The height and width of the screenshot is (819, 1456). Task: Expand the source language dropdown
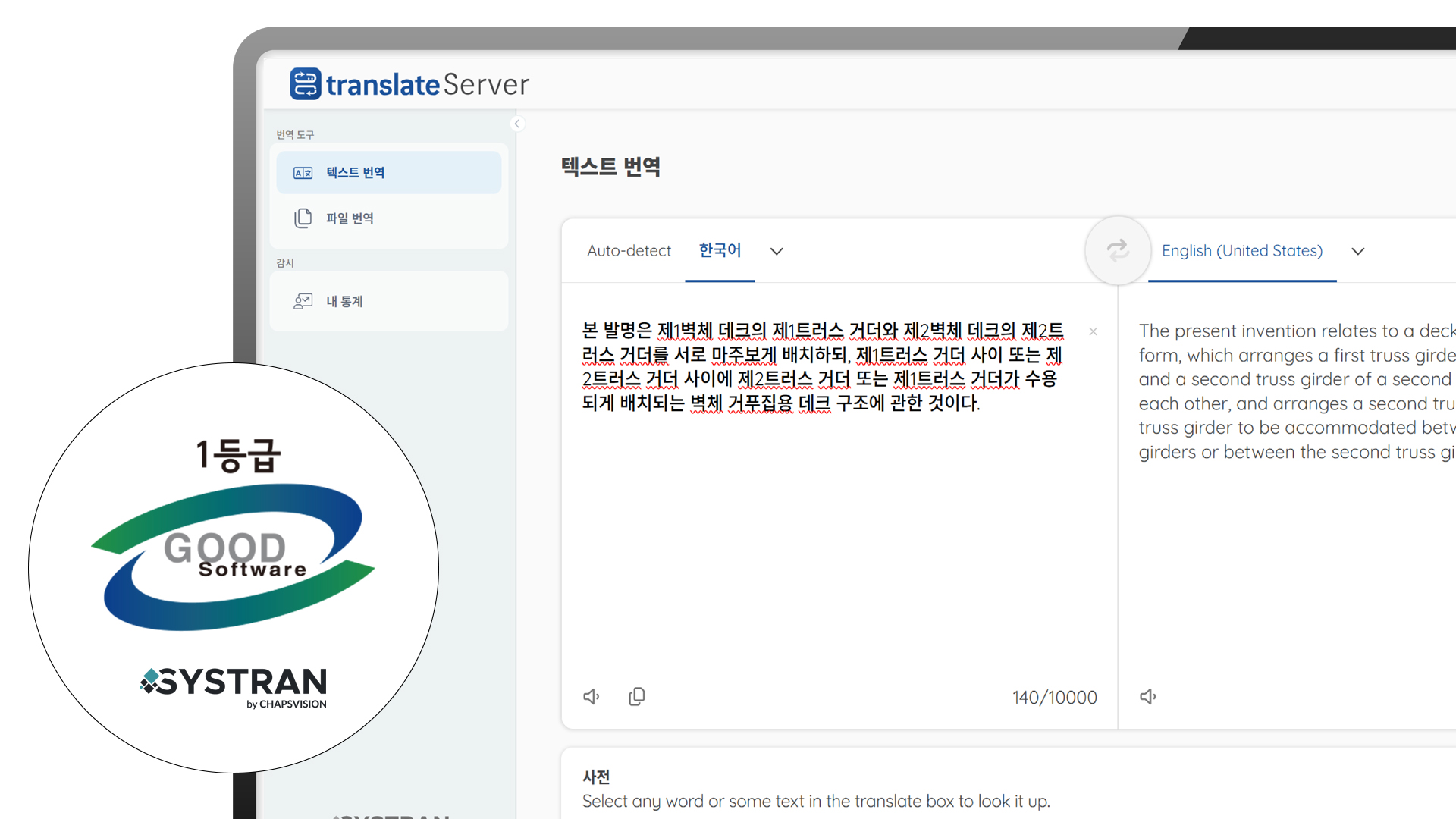777,251
